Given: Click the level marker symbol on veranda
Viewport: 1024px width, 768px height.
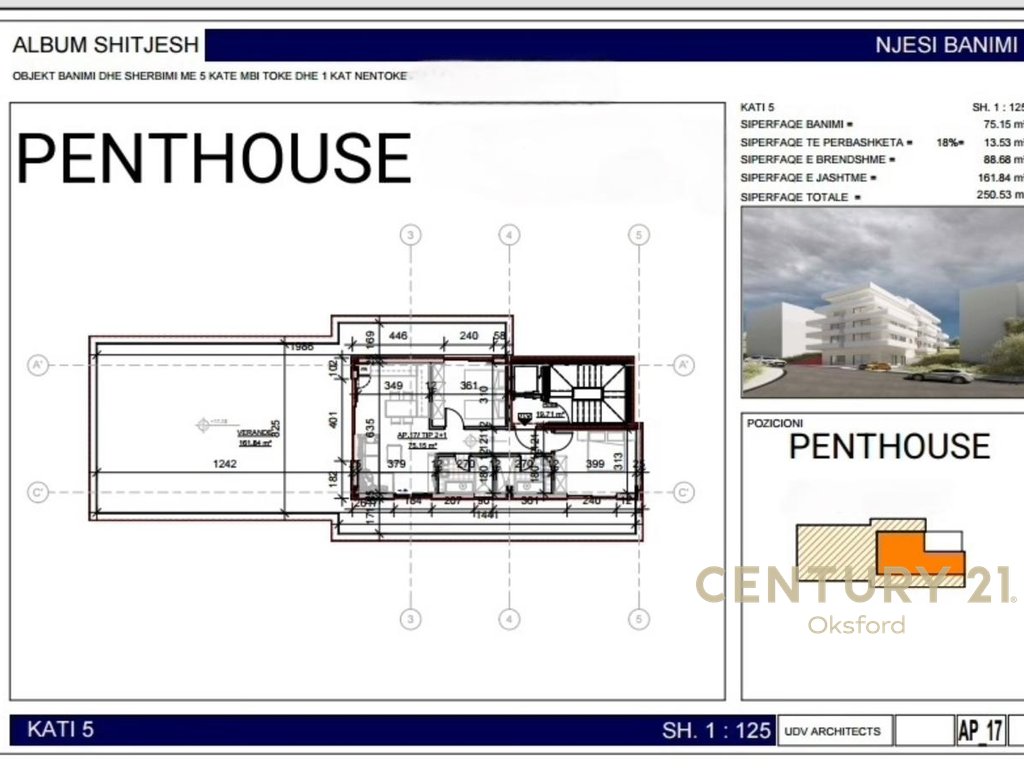Looking at the screenshot, I should (x=203, y=425).
